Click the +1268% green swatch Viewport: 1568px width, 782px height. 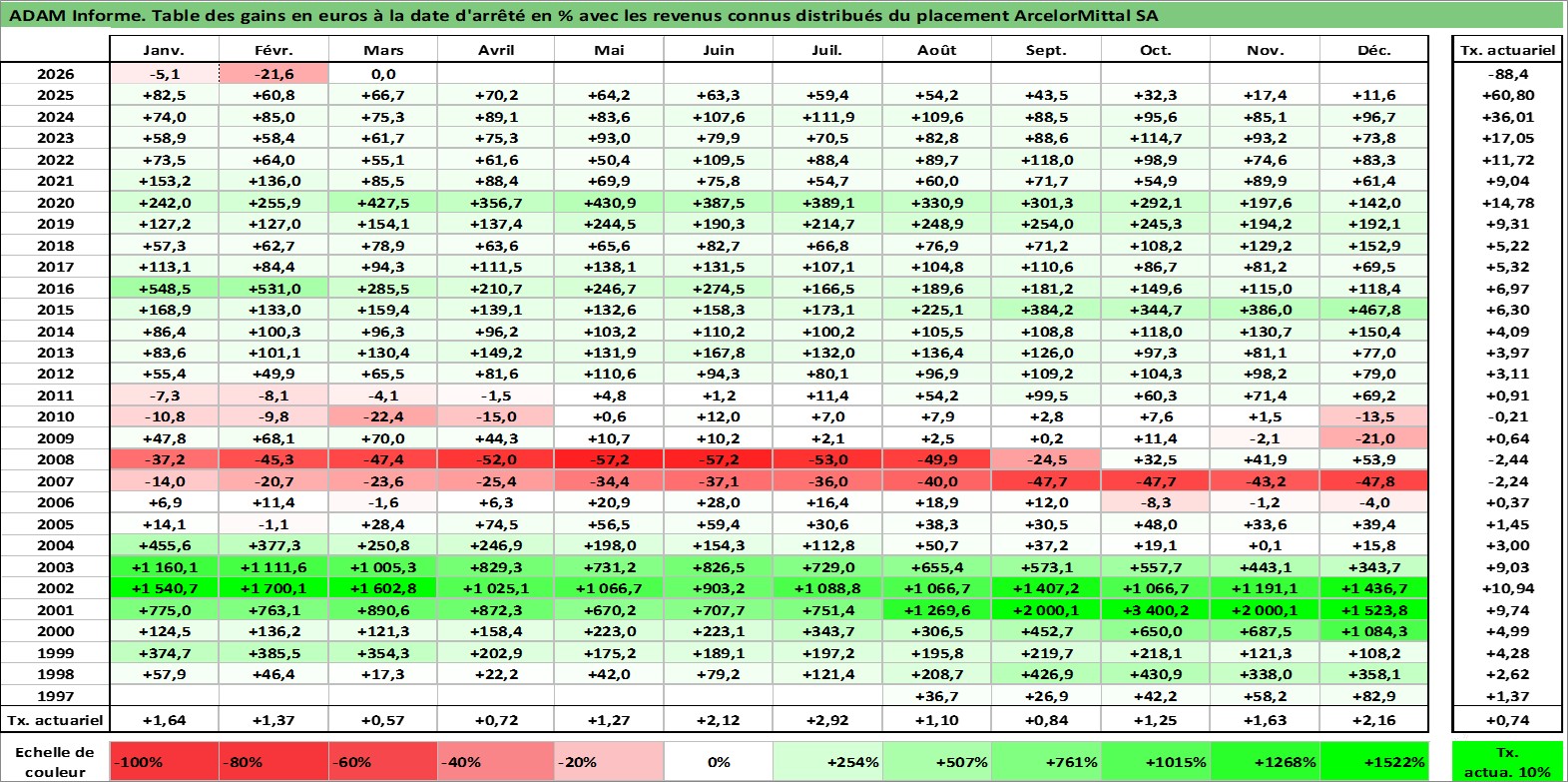click(x=1265, y=761)
